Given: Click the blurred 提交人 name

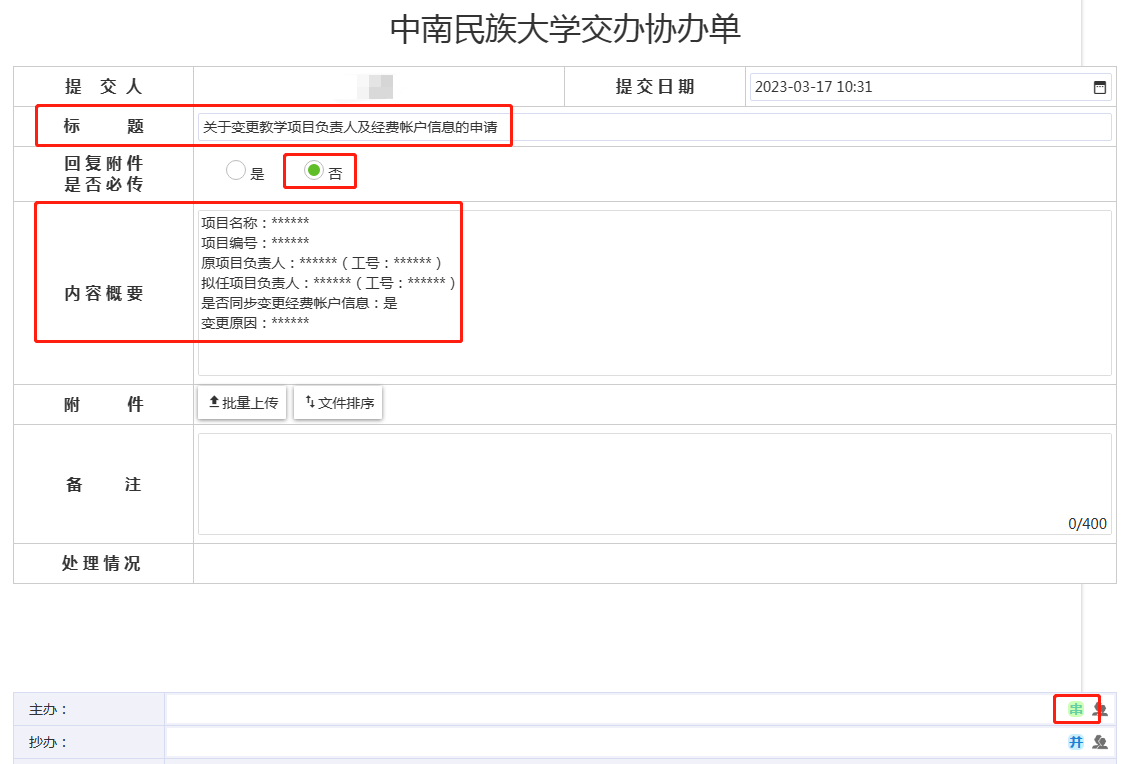Looking at the screenshot, I should point(380,87).
